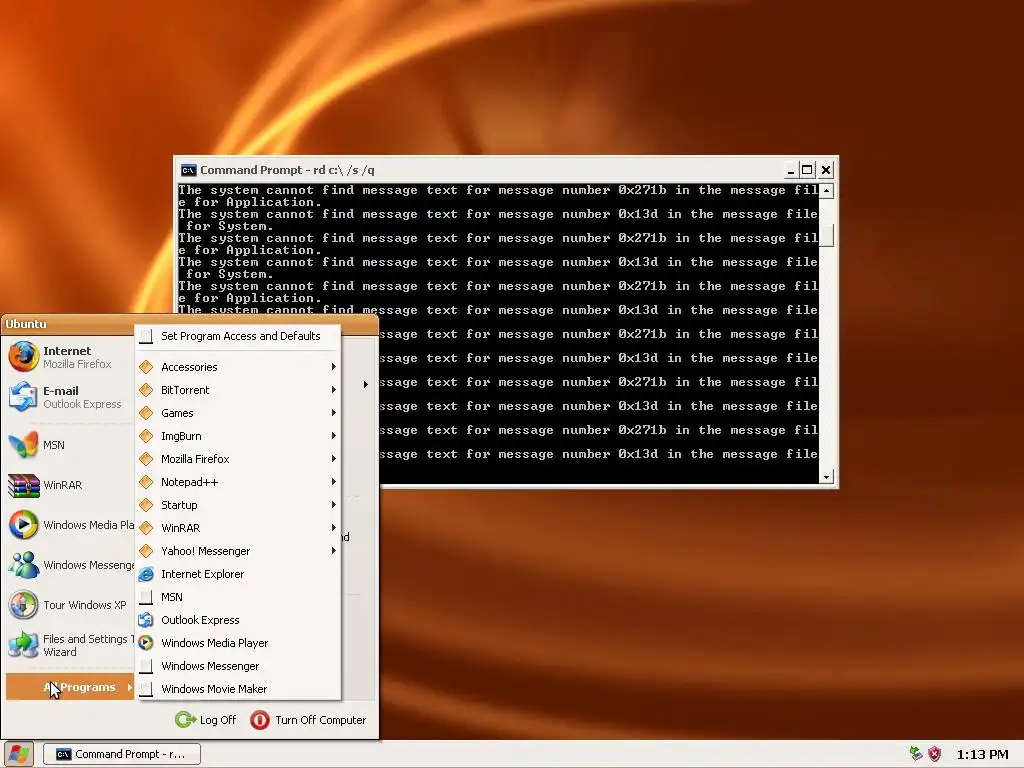
Task: Expand the Notepad++ submenu arrow
Action: [334, 482]
